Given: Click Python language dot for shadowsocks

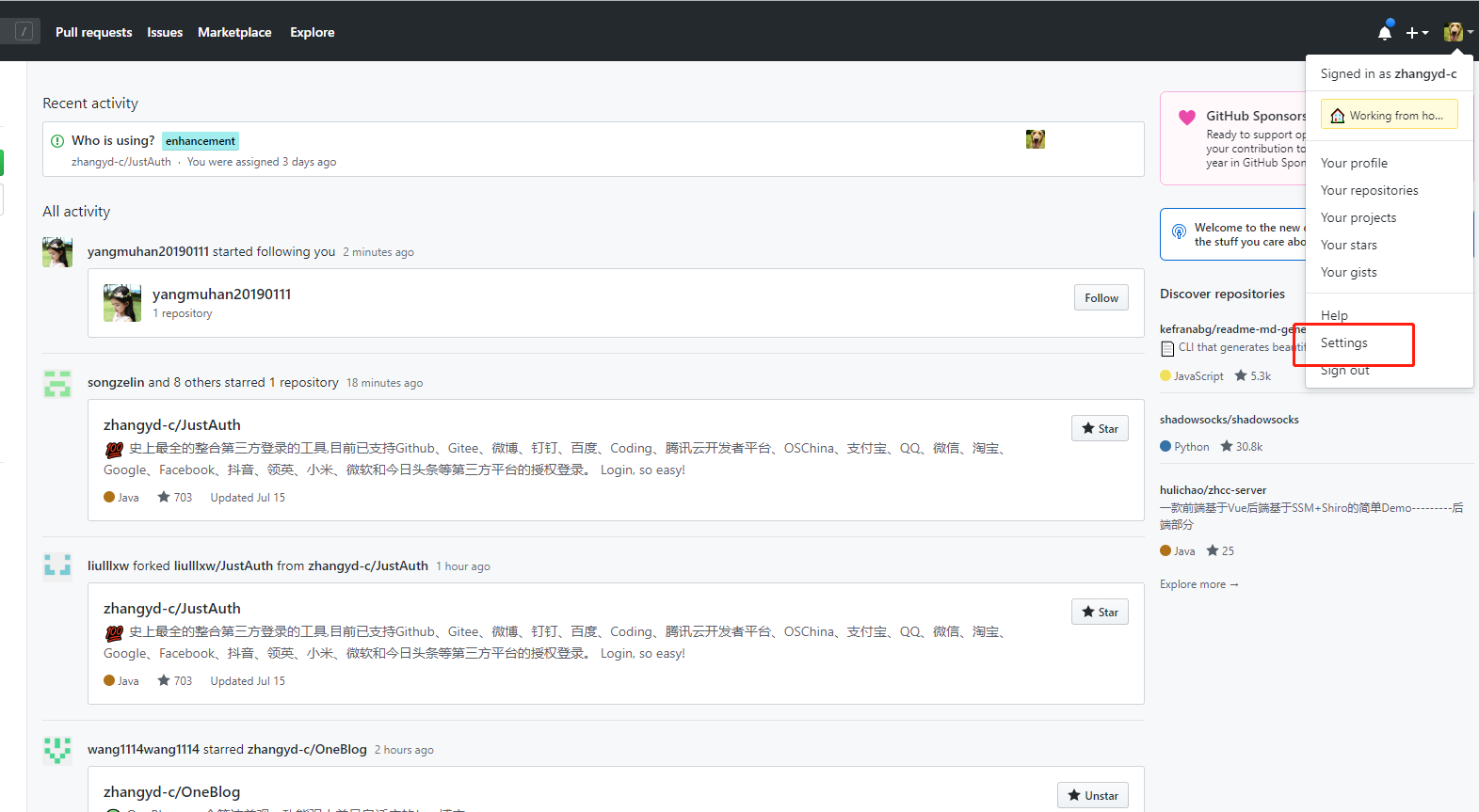Looking at the screenshot, I should pyautogui.click(x=1166, y=446).
